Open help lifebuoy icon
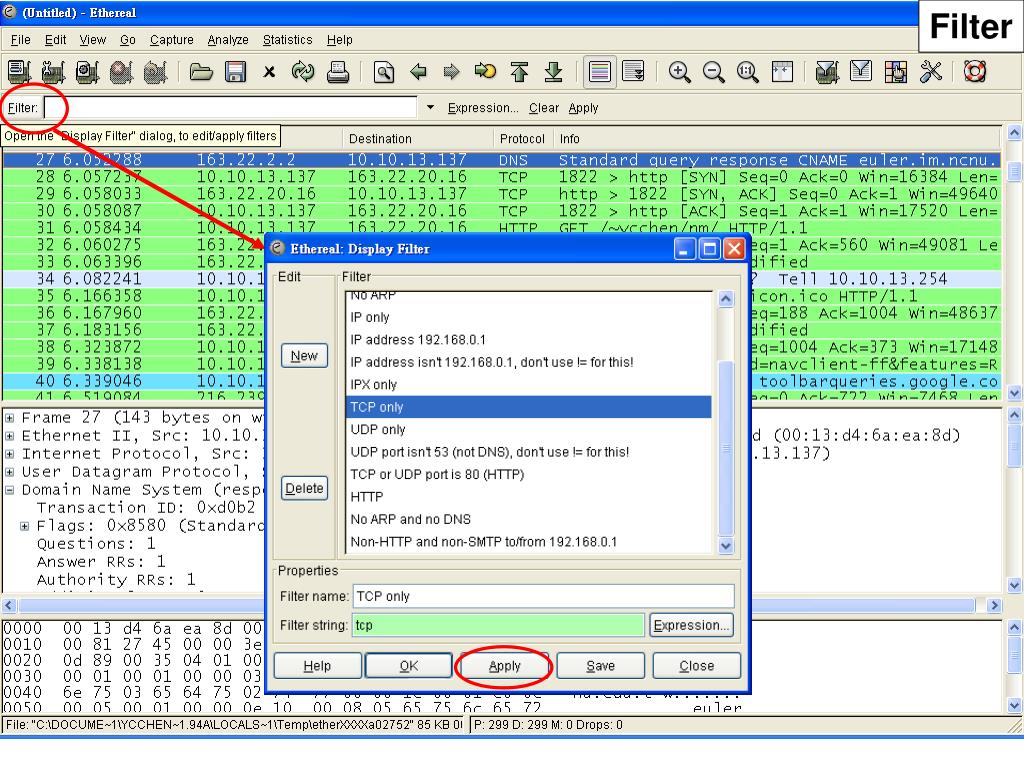Viewport: 1024px width, 768px height. point(974,71)
